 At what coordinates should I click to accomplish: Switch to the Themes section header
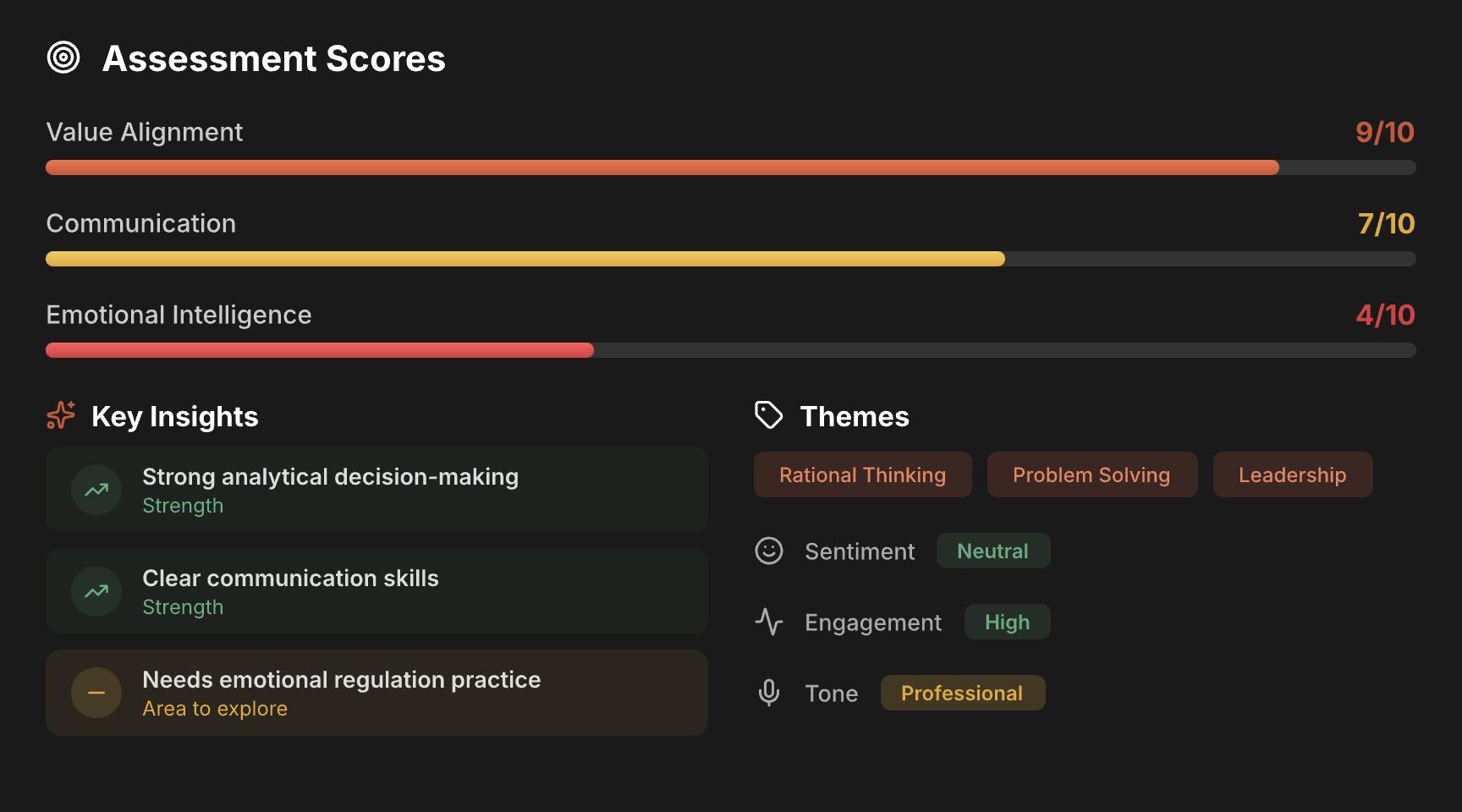coord(855,415)
